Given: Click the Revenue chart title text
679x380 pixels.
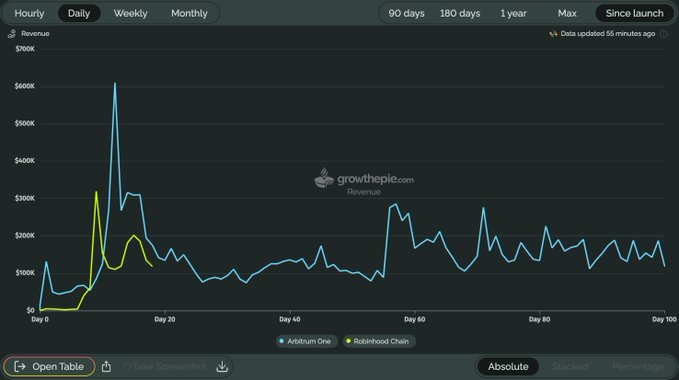Looking at the screenshot, I should pos(36,34).
